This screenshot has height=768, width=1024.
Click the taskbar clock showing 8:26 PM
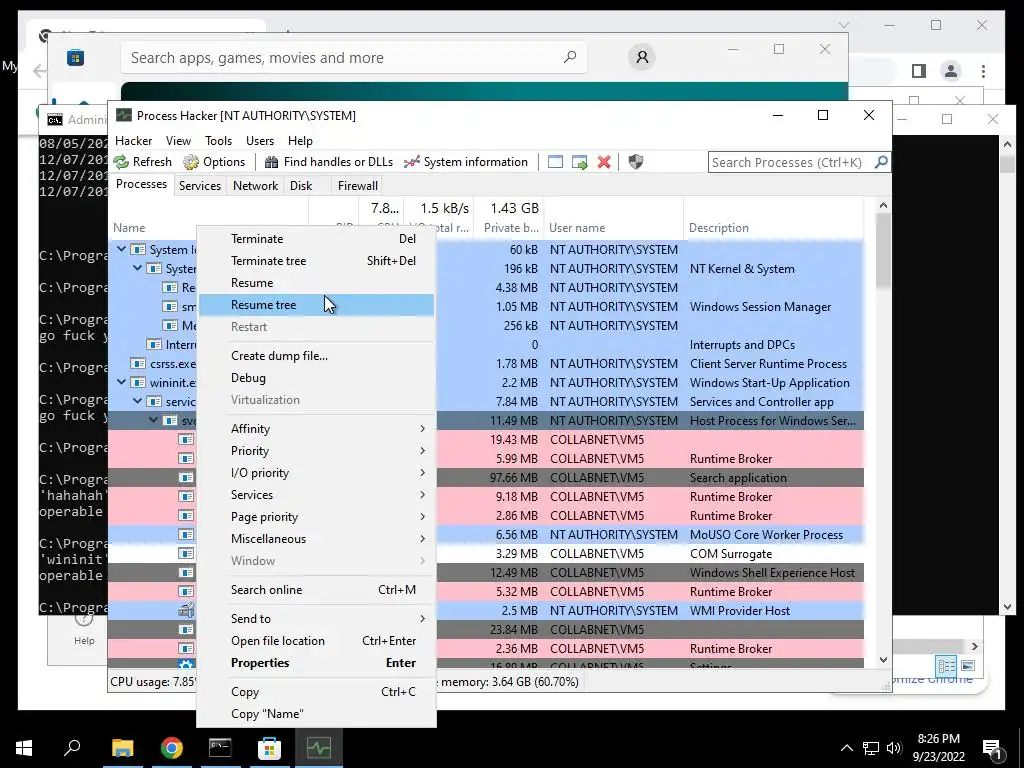(x=938, y=748)
